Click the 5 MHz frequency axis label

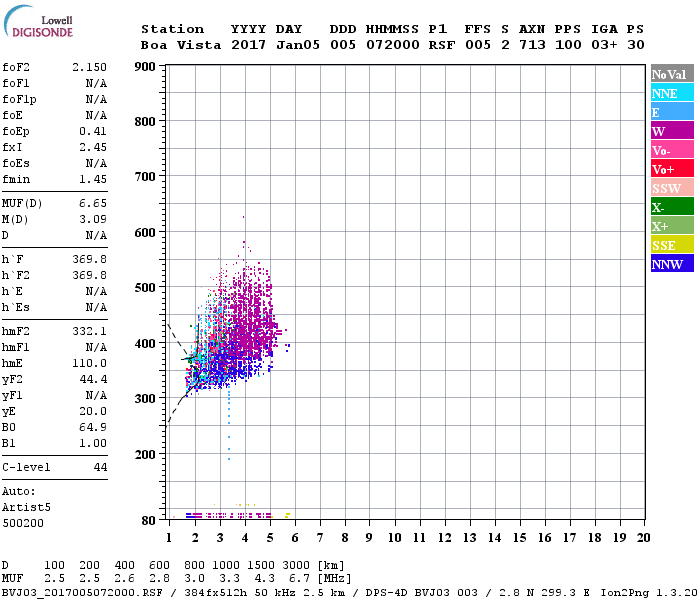pos(270,538)
